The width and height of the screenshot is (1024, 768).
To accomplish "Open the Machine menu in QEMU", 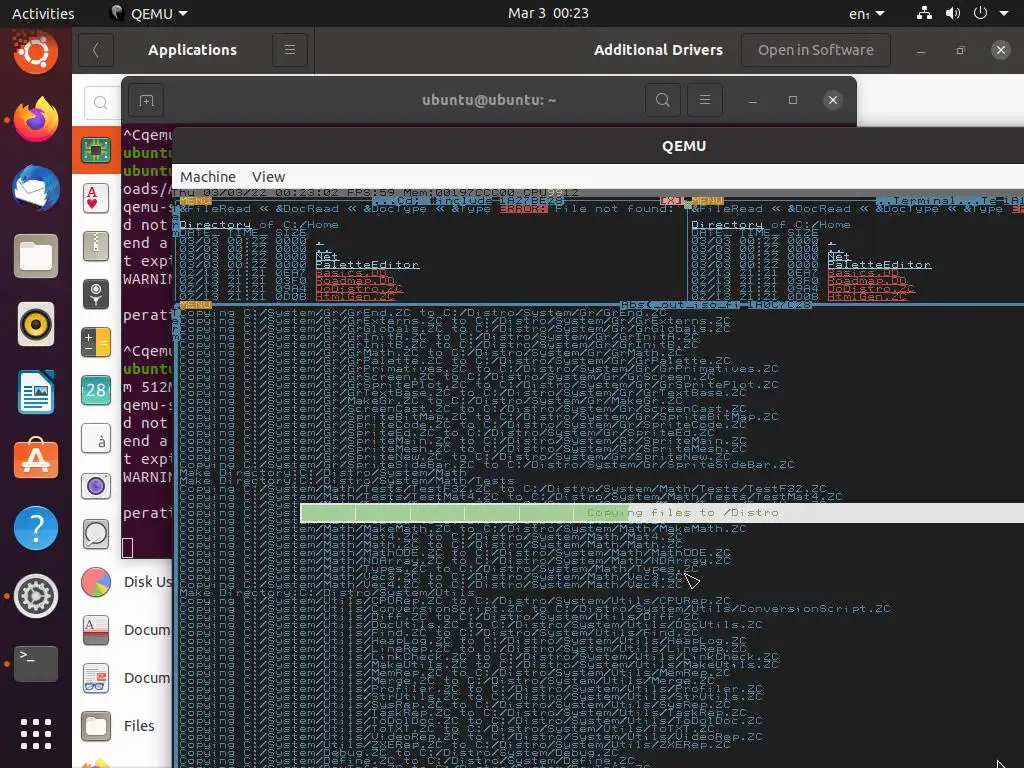I will pyautogui.click(x=208, y=177).
